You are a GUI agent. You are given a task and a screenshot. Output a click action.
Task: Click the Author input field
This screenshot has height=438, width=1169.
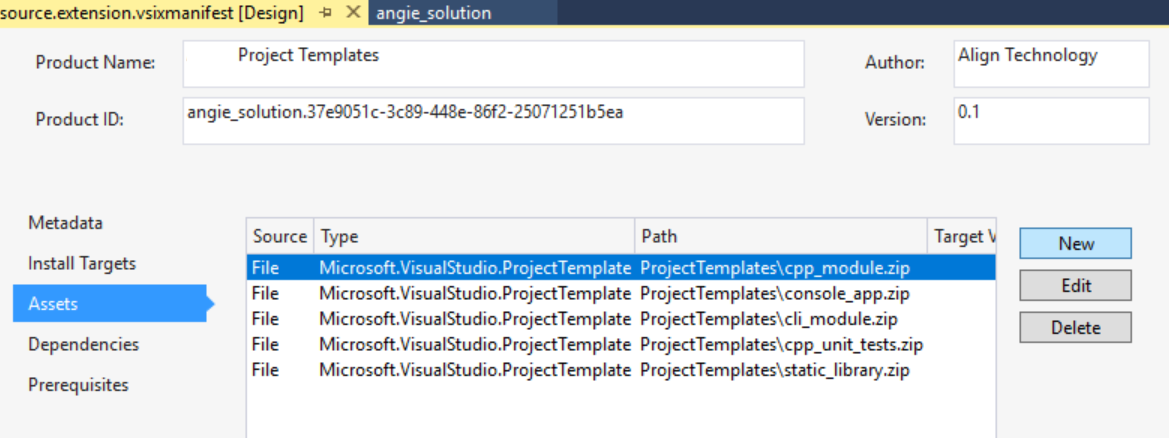(x=1051, y=63)
